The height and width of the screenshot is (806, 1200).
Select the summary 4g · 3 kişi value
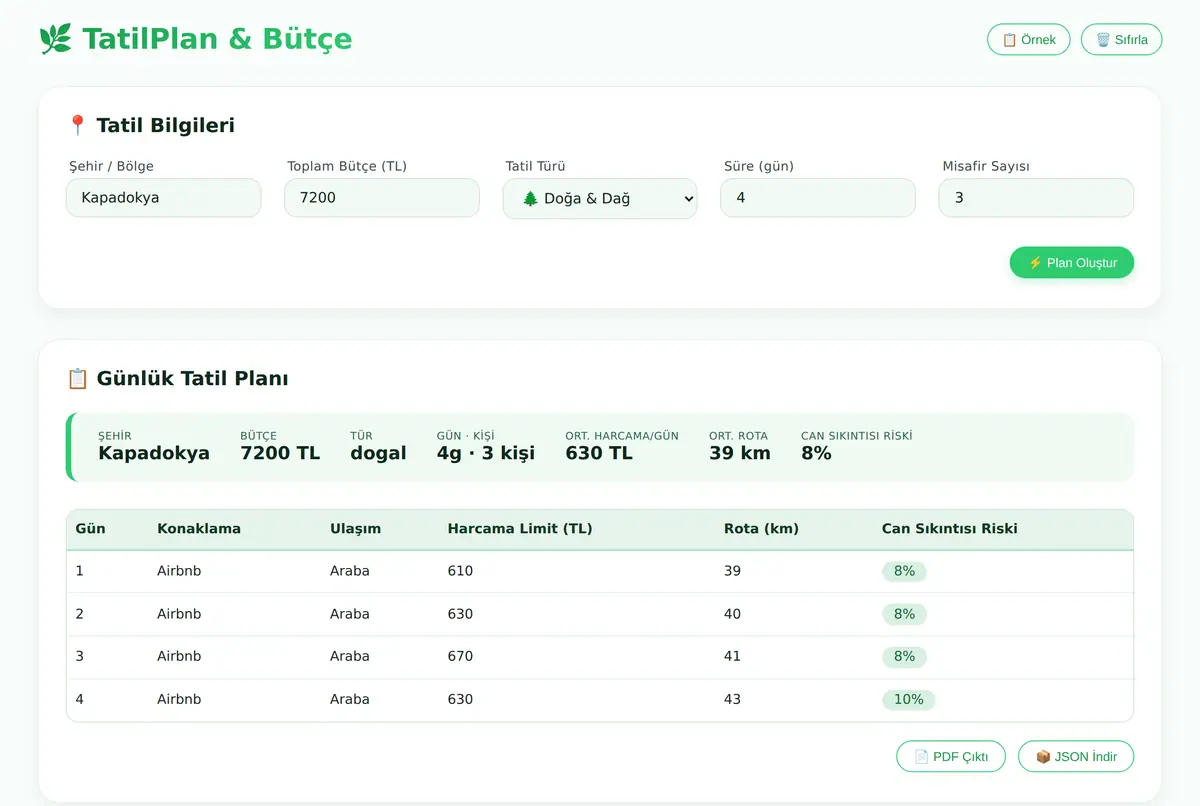[486, 453]
